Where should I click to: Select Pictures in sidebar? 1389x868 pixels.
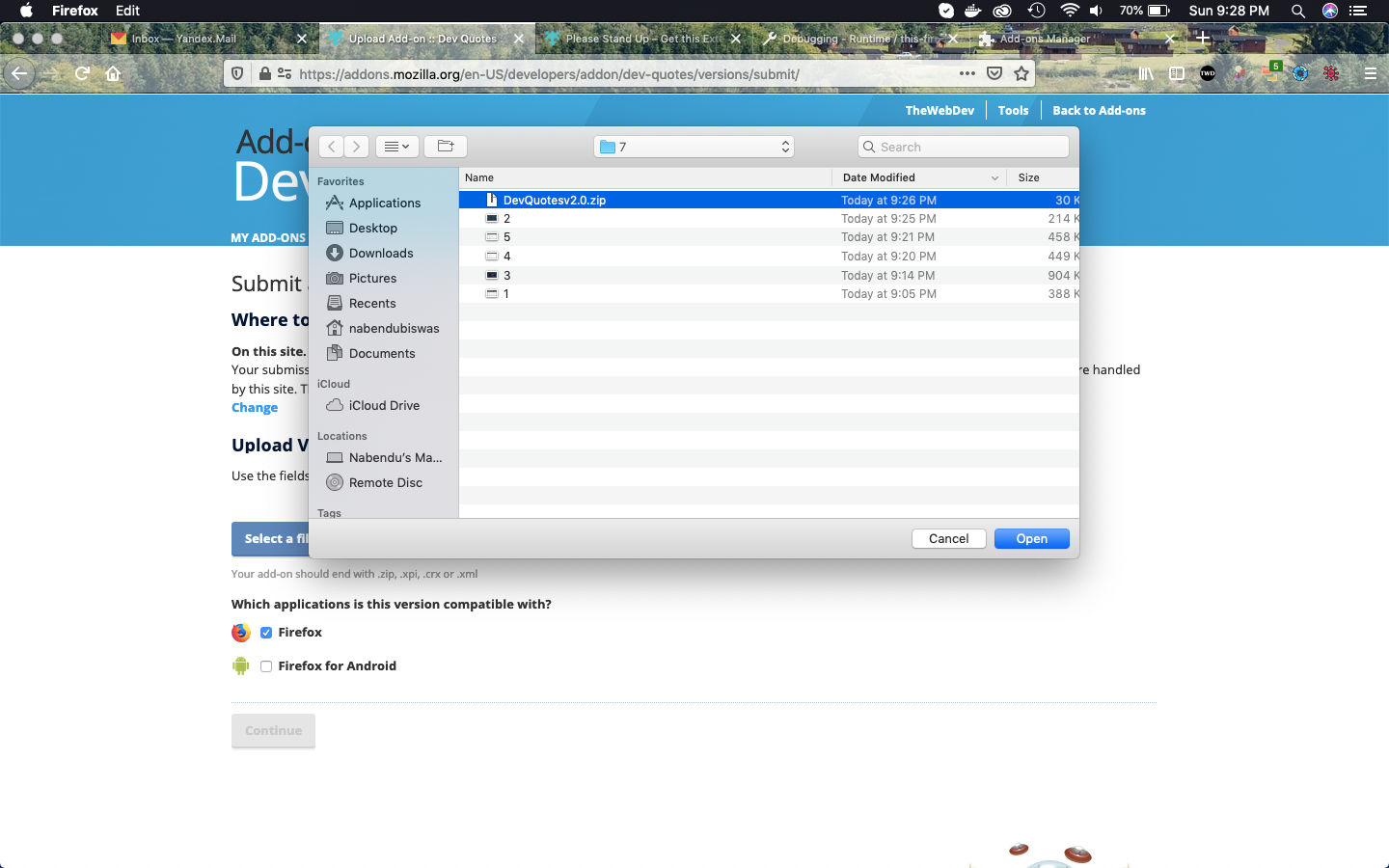coord(372,278)
